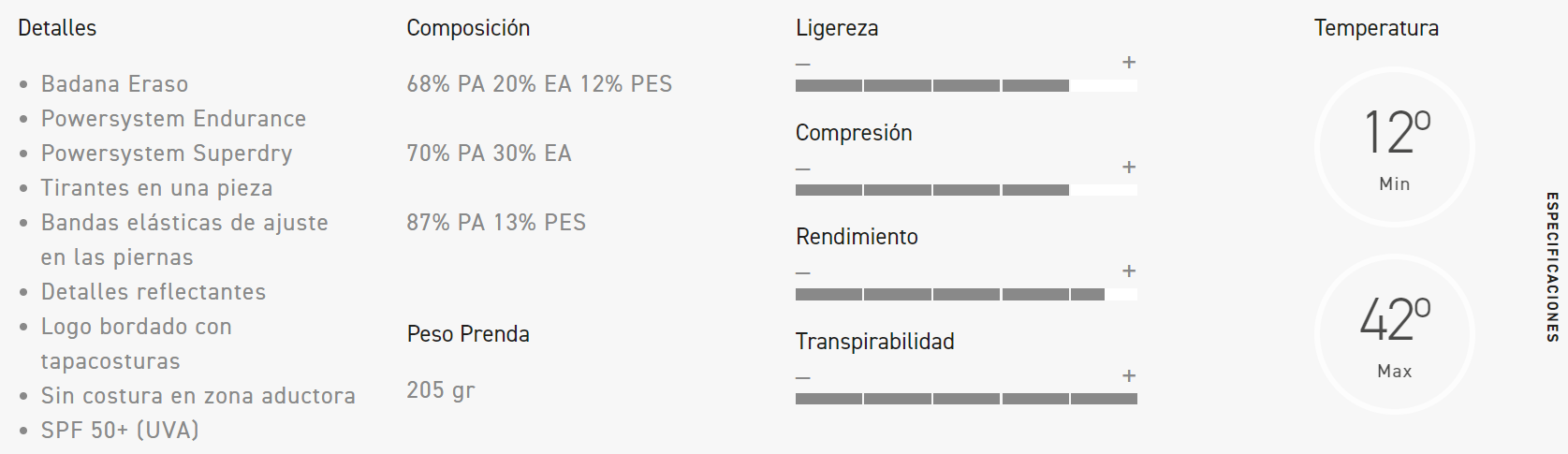Click the 42° Max temperature circle

(x=1395, y=334)
